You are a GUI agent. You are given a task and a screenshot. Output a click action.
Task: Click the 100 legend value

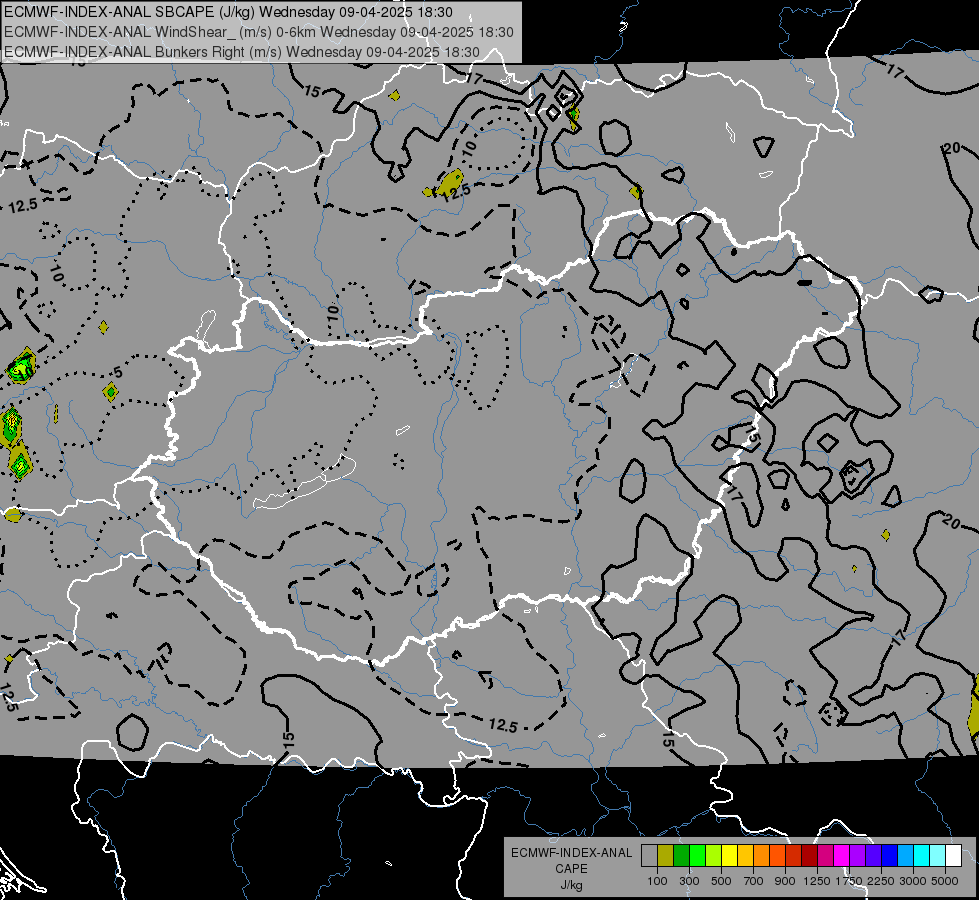click(657, 881)
